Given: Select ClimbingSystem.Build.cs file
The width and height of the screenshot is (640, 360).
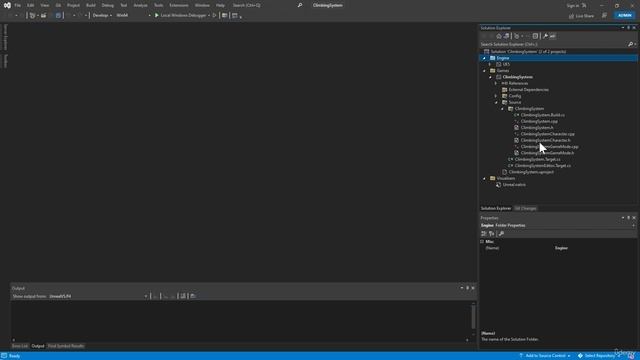Looking at the screenshot, I should [542, 115].
